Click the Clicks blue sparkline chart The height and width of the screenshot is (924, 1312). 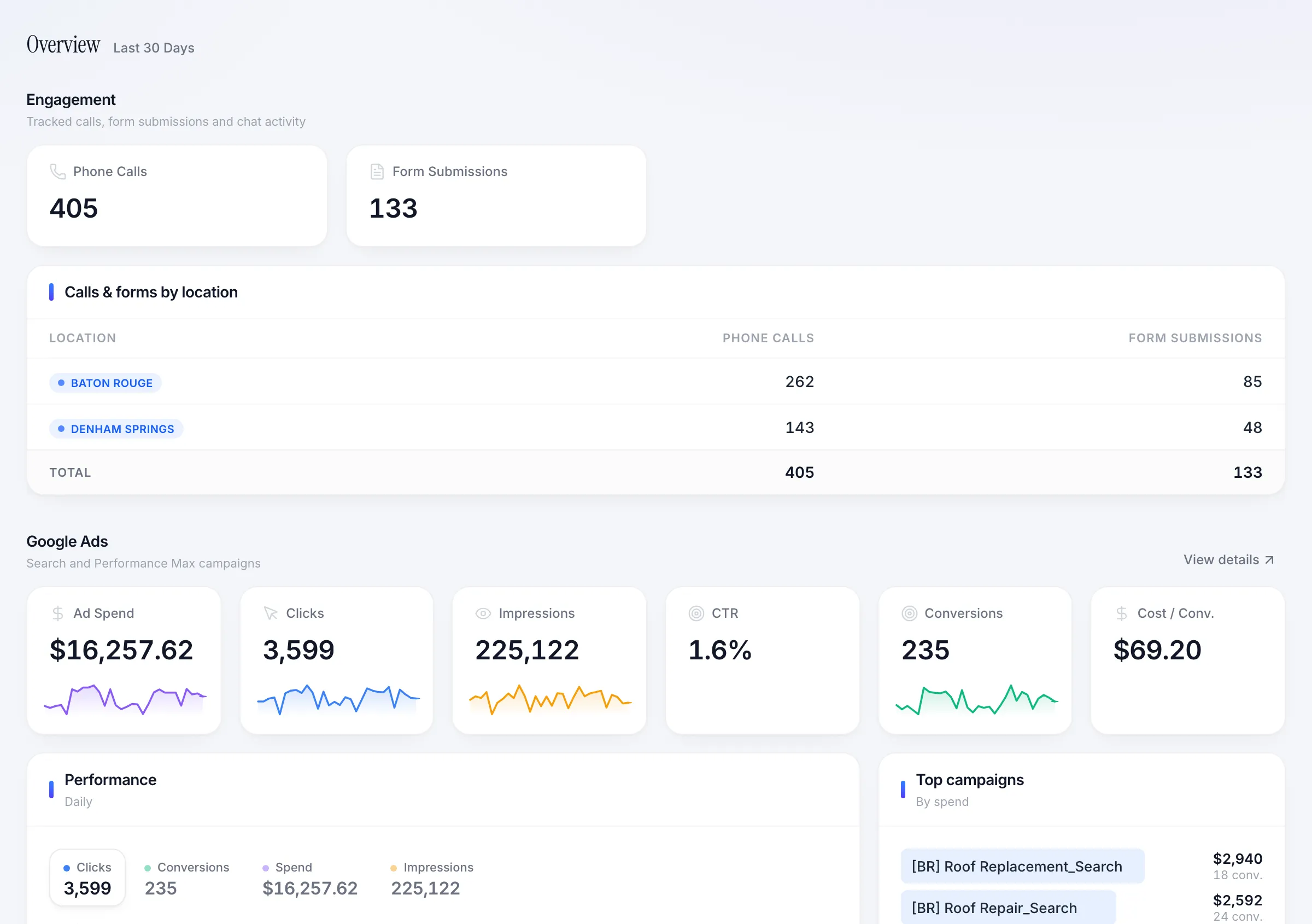[x=338, y=699]
